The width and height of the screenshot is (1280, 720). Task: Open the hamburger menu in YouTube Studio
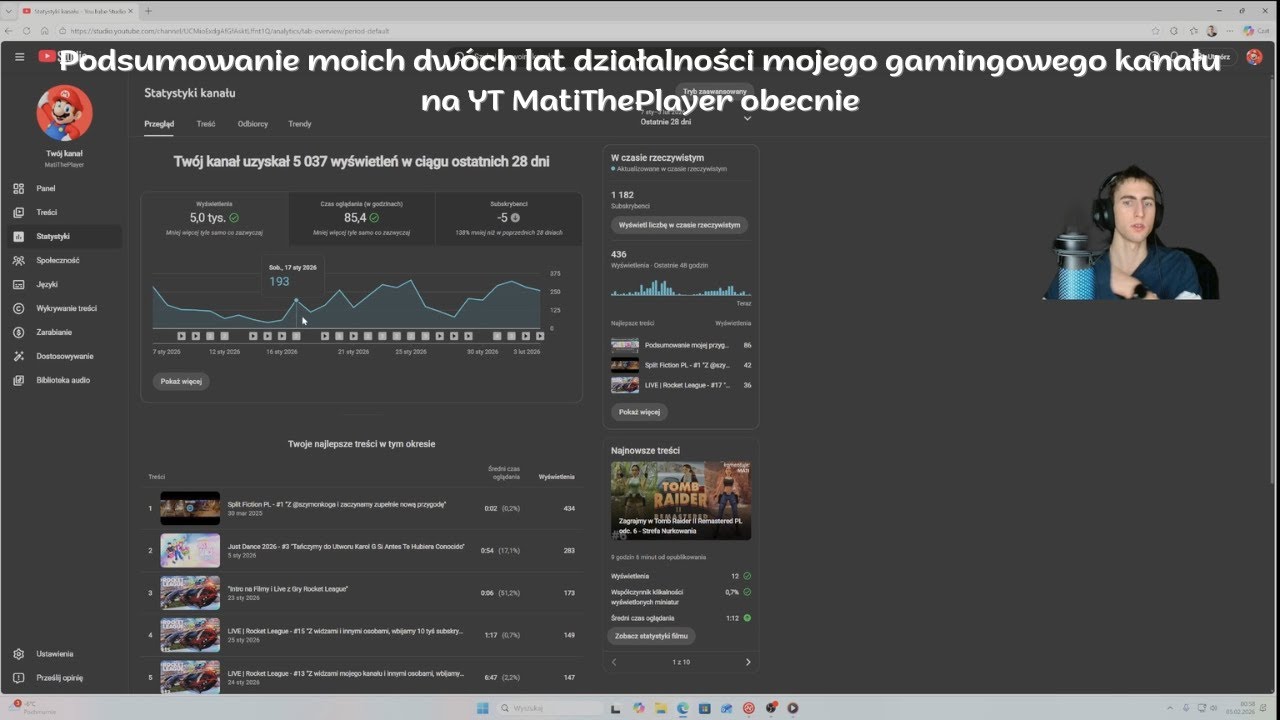tap(19, 57)
